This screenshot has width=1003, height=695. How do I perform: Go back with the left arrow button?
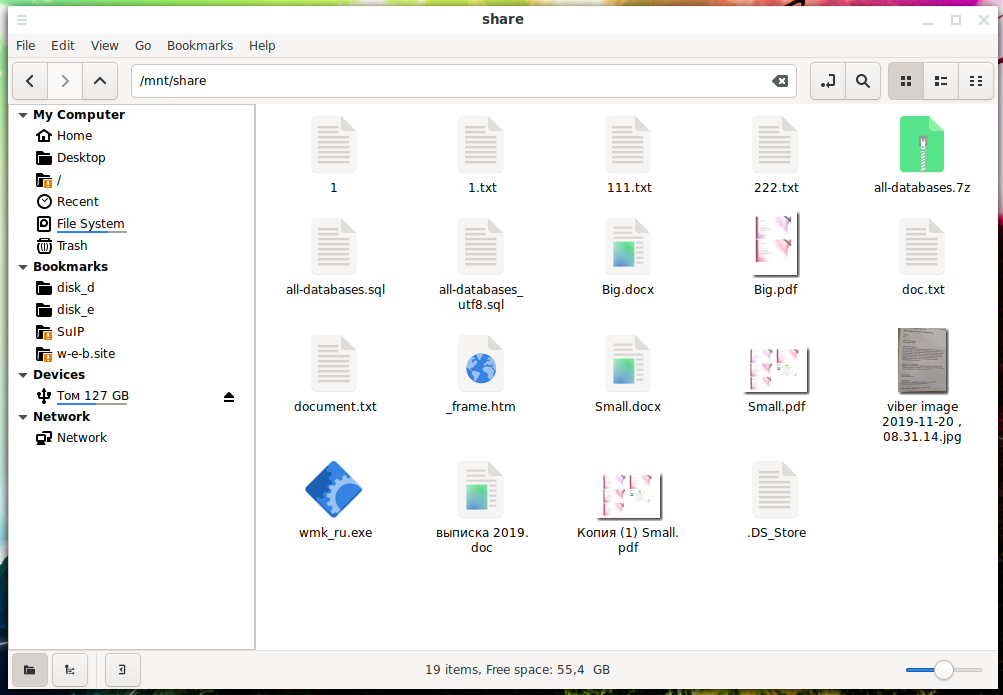point(30,81)
